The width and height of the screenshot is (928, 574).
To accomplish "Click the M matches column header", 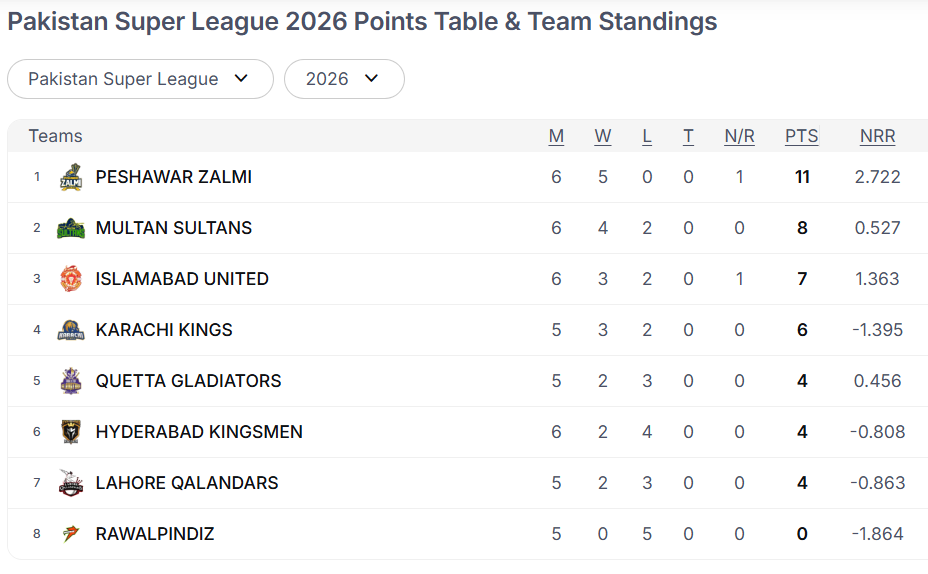I will click(556, 136).
